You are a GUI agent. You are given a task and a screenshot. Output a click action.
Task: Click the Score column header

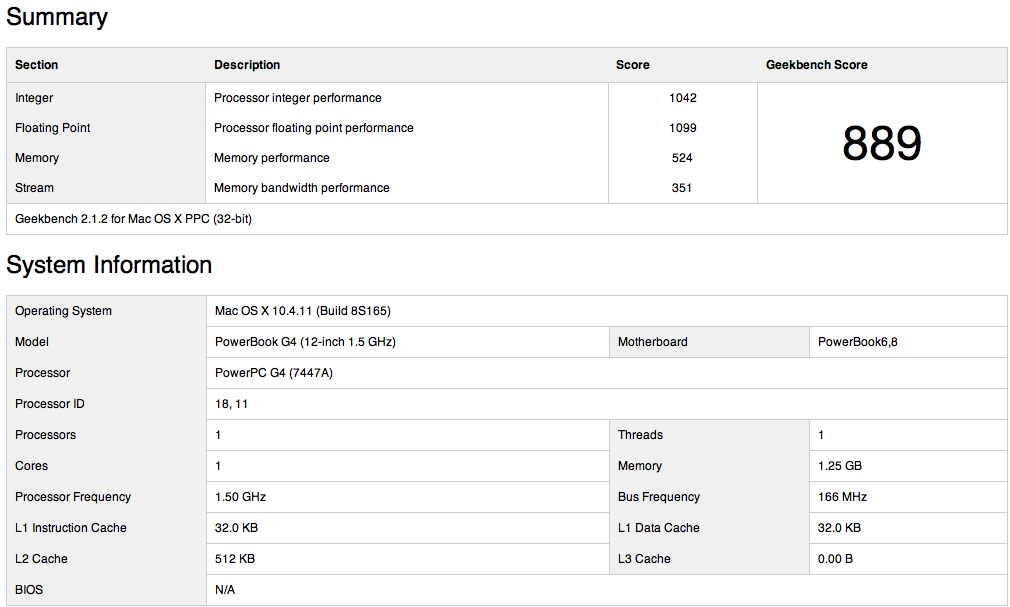click(x=633, y=64)
